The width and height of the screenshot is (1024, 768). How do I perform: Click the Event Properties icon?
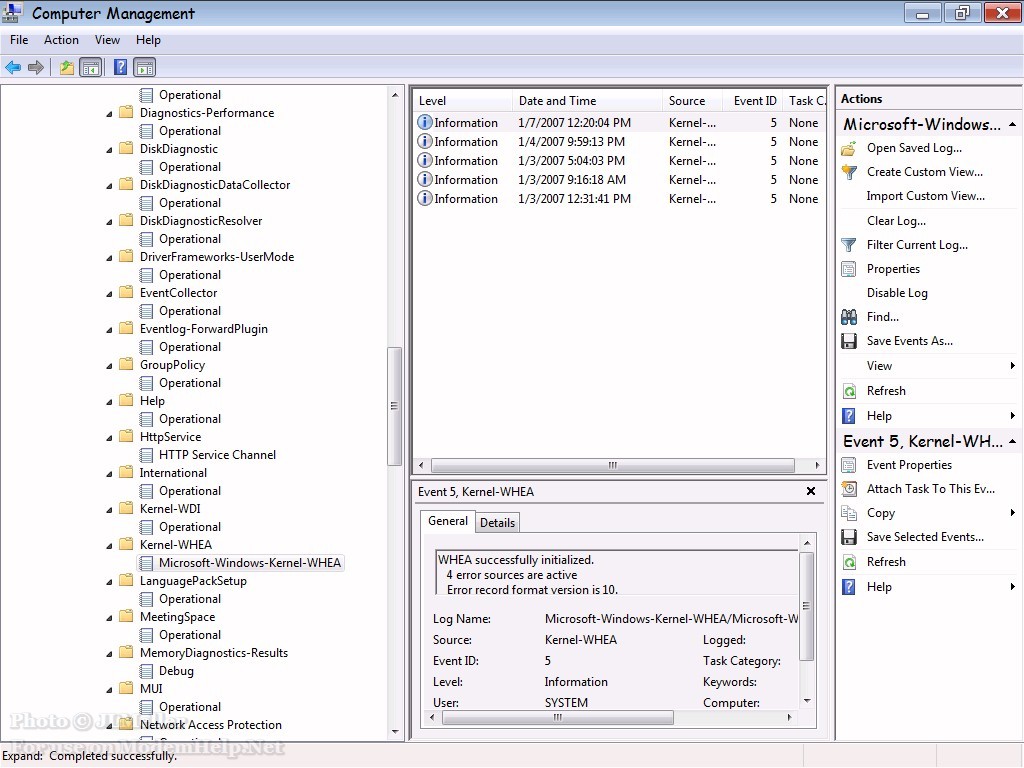[x=849, y=465]
